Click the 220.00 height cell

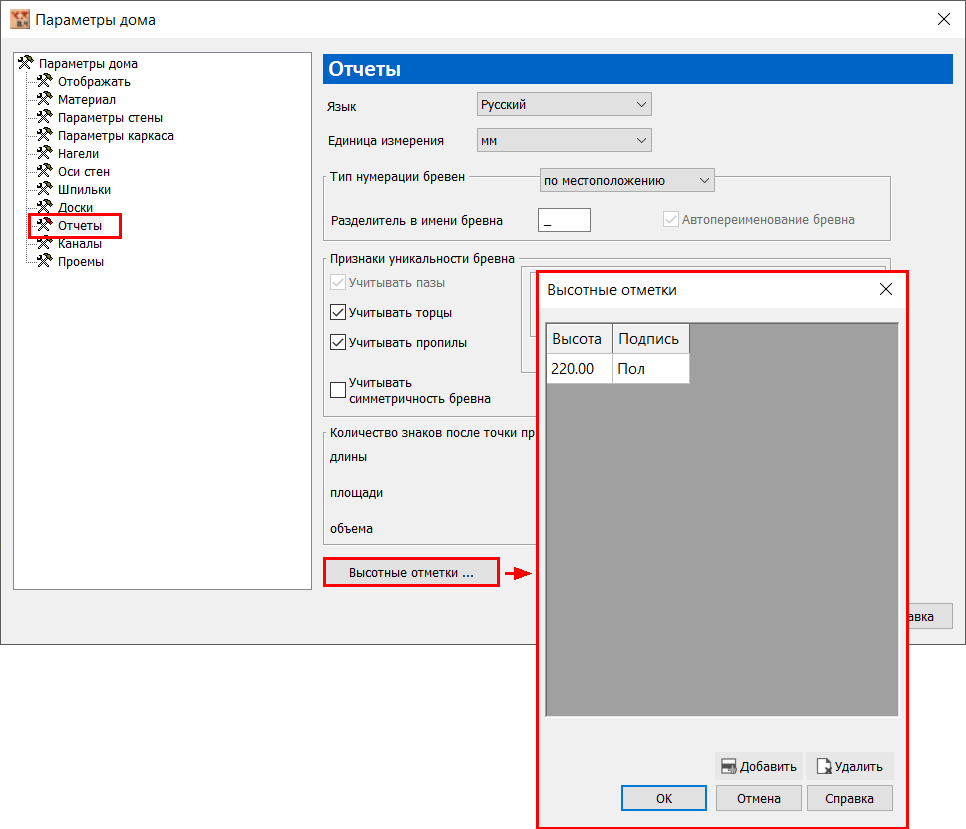pyautogui.click(x=579, y=368)
